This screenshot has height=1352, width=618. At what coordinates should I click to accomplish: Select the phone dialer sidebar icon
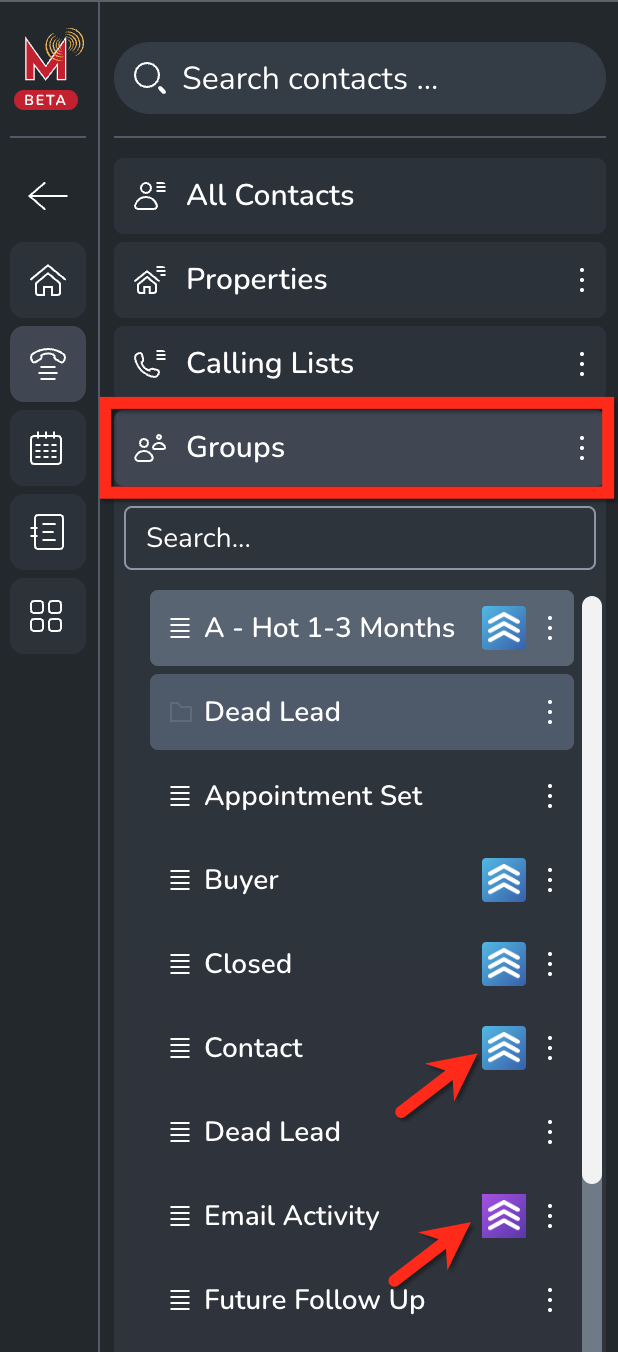tap(48, 364)
